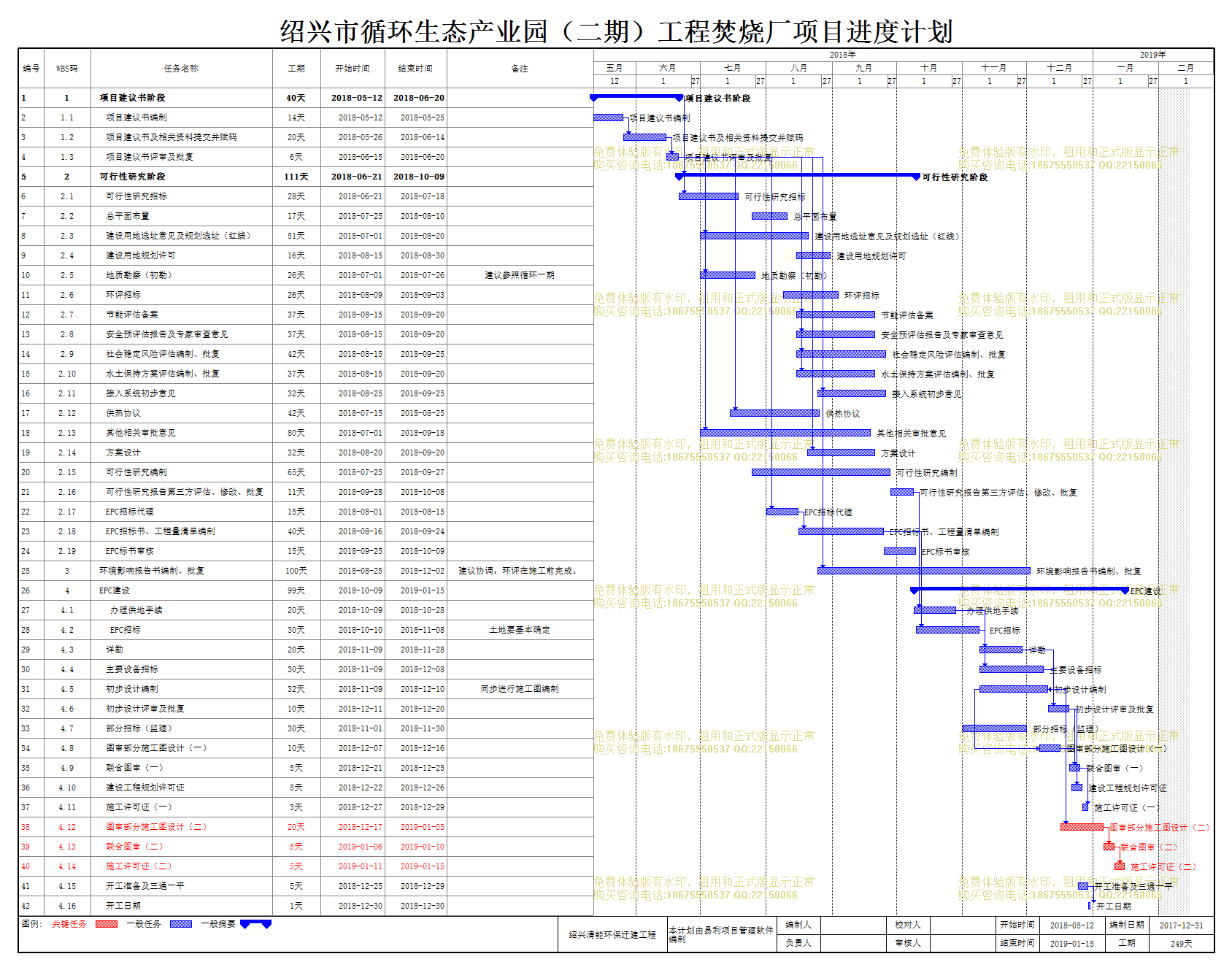Click the 100天 duration cell

pos(296,571)
